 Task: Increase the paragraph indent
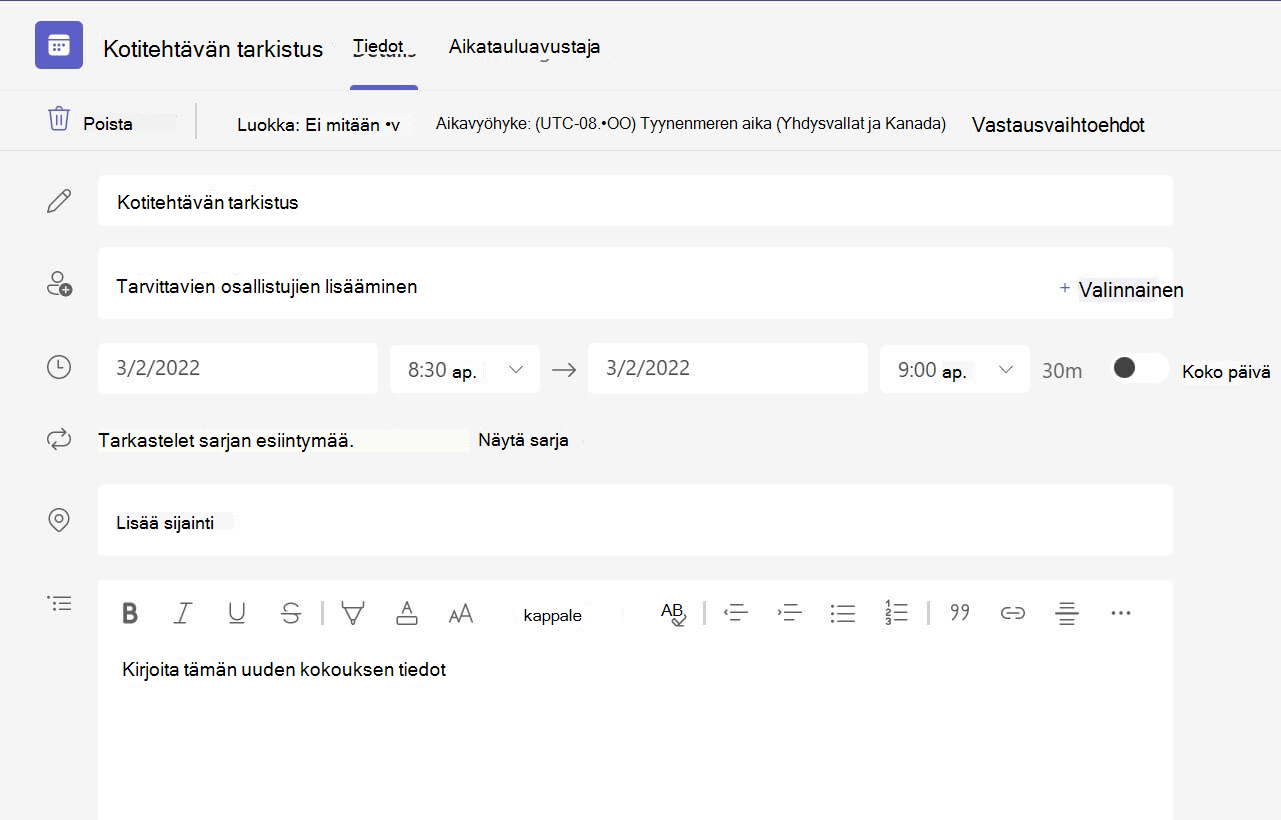(790, 613)
